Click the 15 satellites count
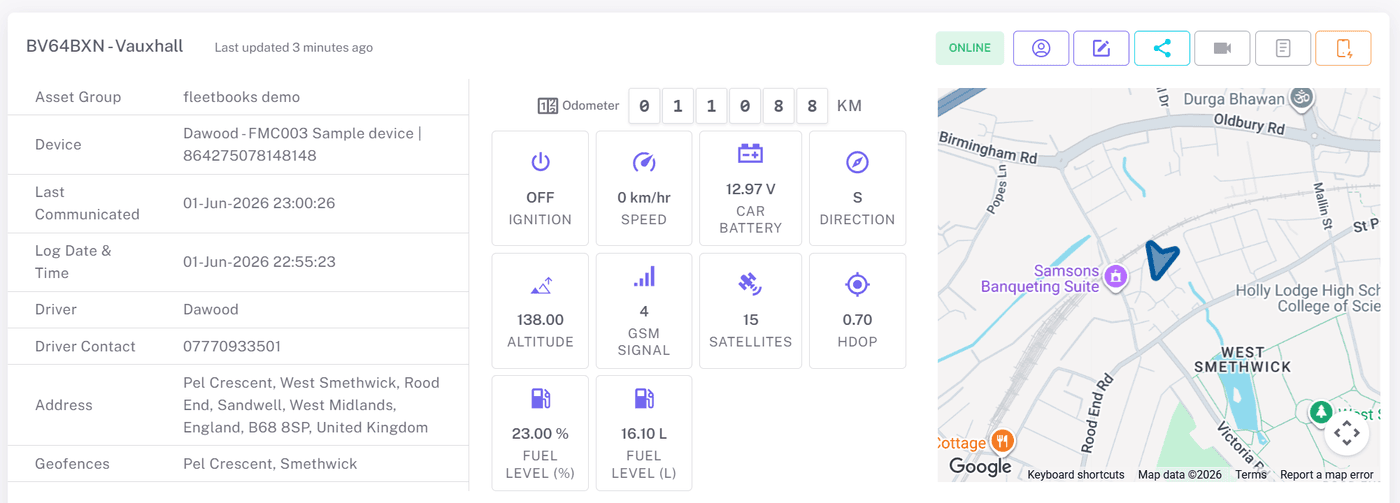1400x503 pixels. pyautogui.click(x=750, y=320)
